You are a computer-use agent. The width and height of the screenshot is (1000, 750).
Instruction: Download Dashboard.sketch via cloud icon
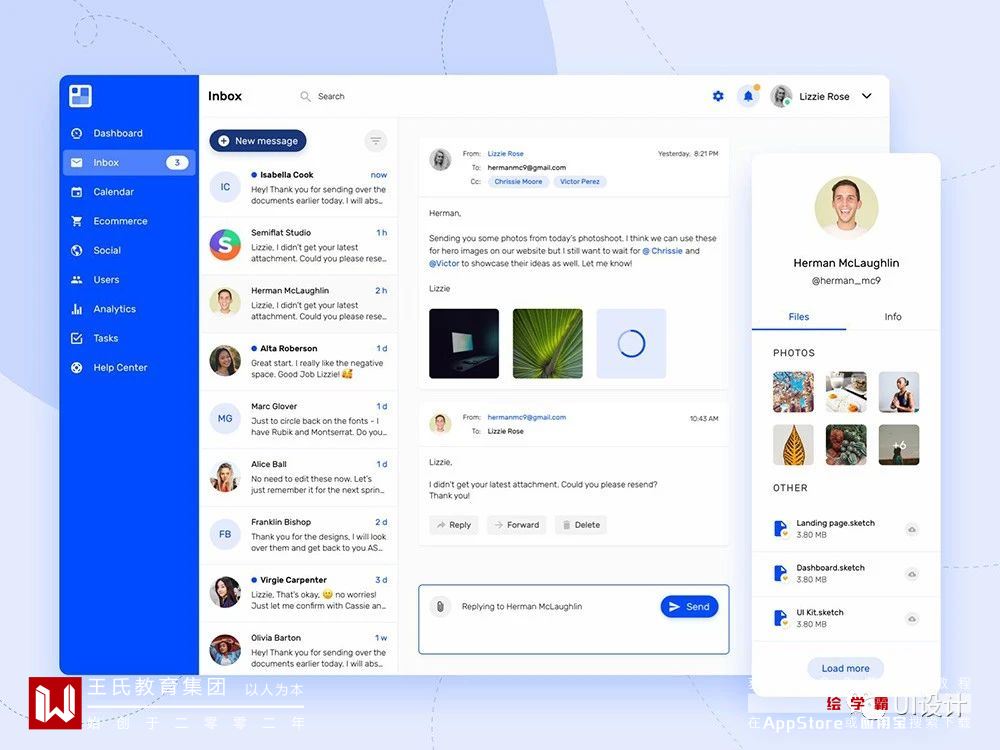point(912,574)
